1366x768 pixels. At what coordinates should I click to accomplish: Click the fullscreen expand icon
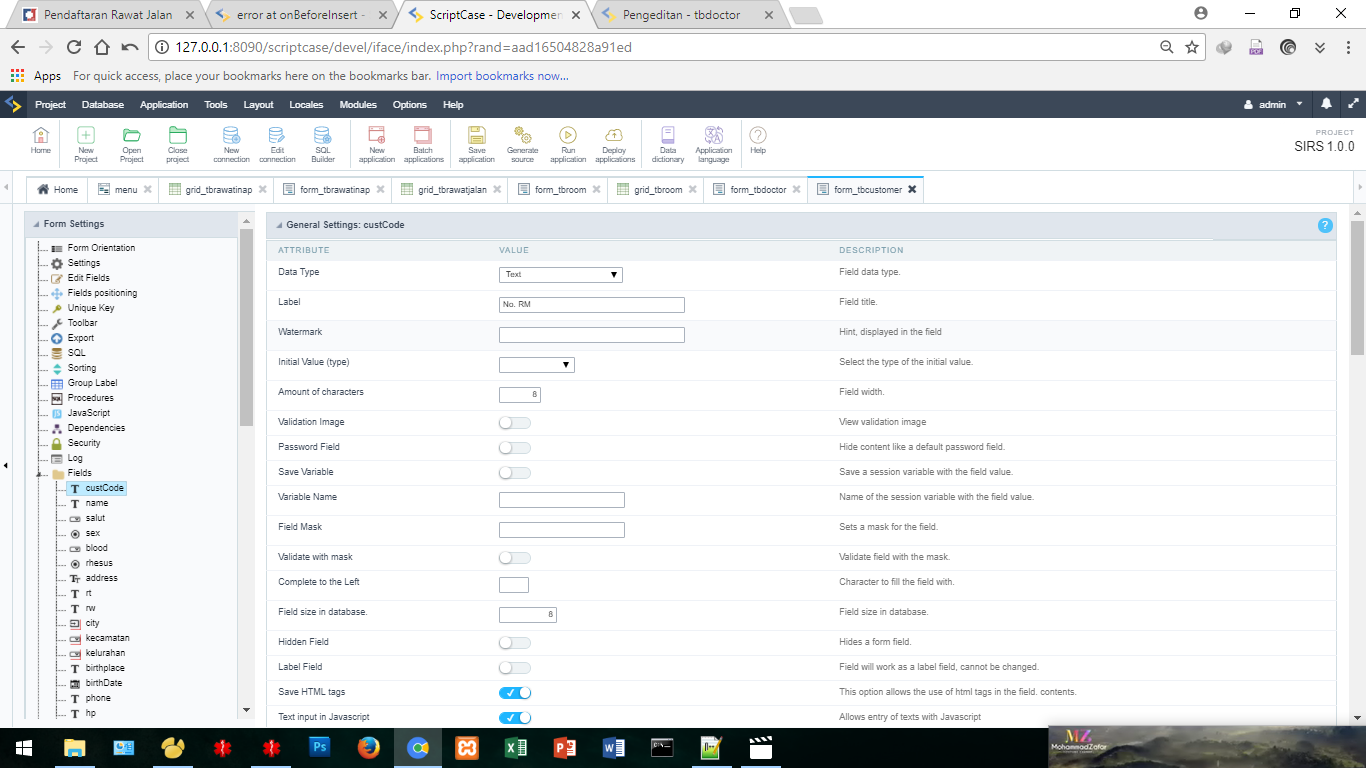tap(1353, 104)
